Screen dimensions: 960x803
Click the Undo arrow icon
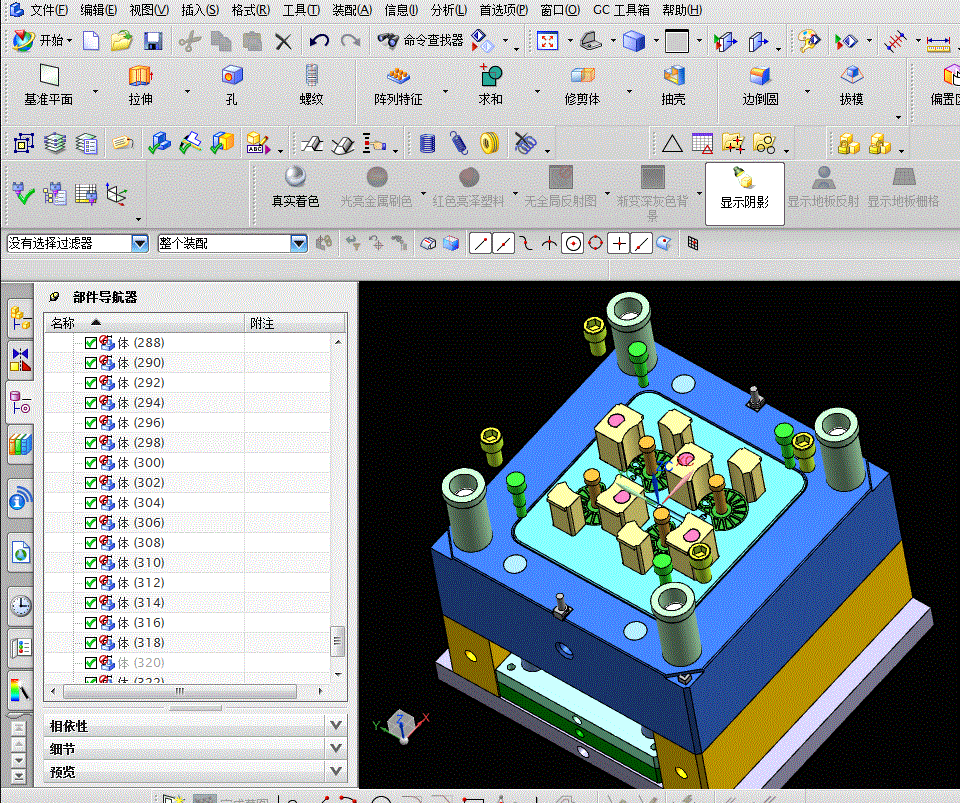319,41
